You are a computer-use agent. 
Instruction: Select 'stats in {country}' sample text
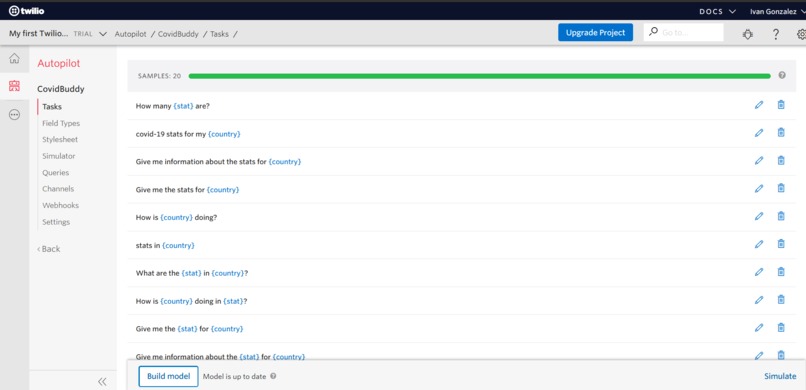click(x=165, y=246)
